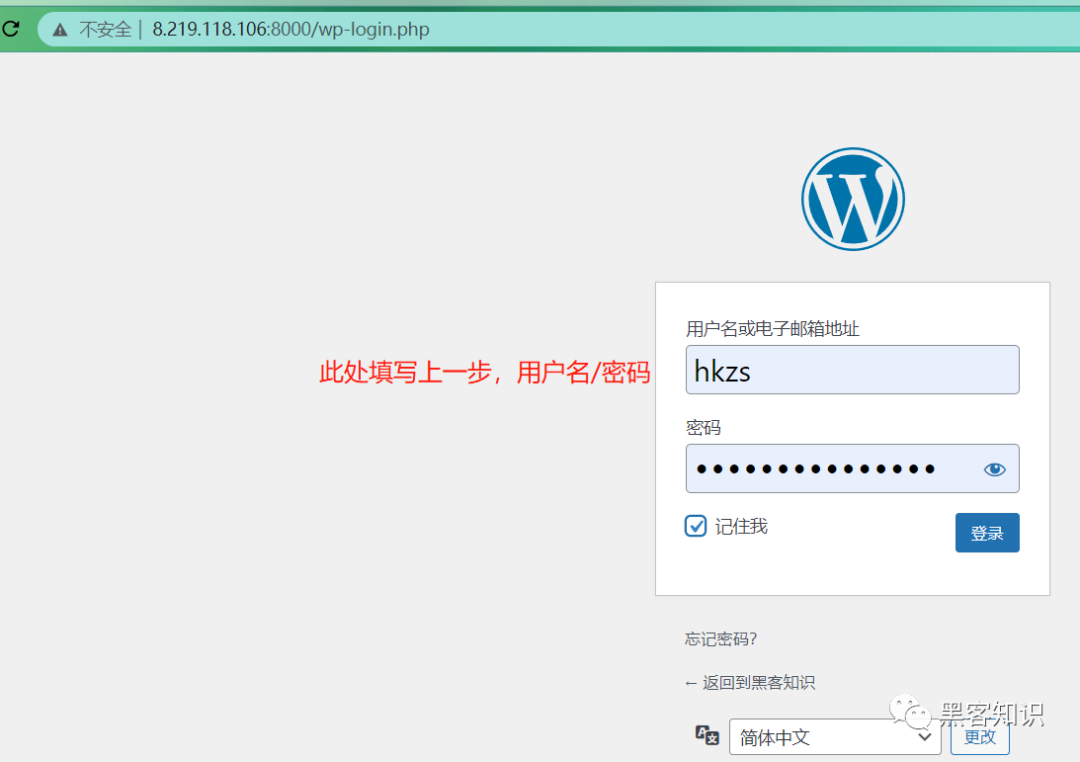1080x762 pixels.
Task: Focus the username field containing hkzs
Action: pyautogui.click(x=852, y=370)
